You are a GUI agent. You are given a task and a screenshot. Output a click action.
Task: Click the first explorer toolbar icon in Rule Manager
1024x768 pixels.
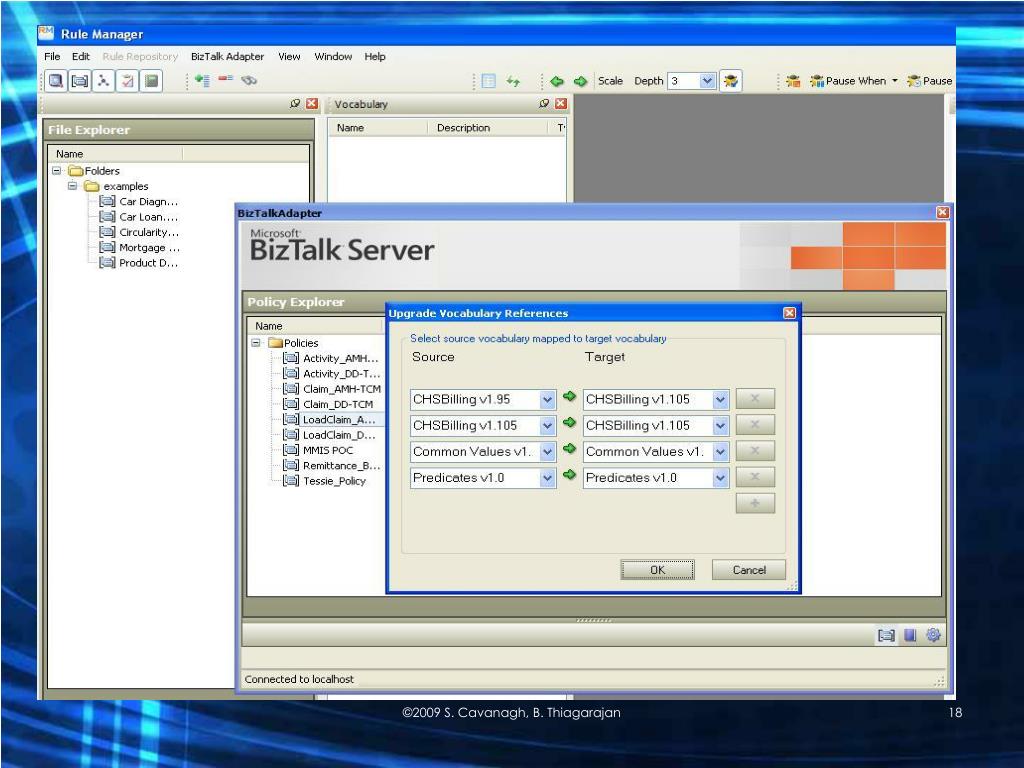coord(56,81)
